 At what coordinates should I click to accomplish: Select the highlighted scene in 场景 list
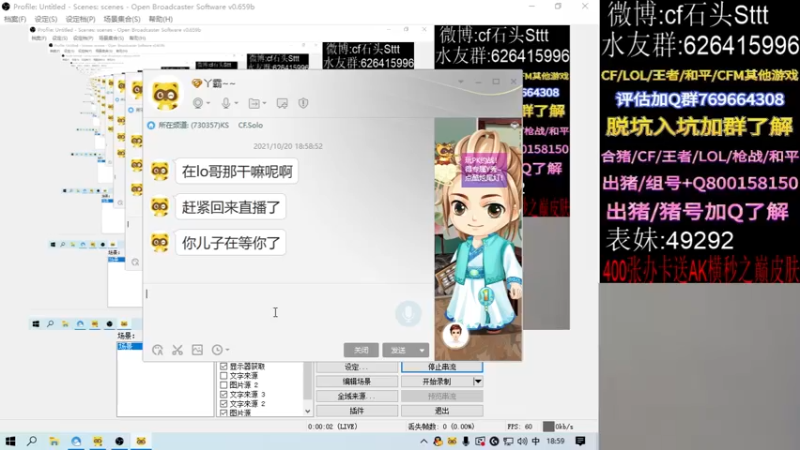coord(129,346)
